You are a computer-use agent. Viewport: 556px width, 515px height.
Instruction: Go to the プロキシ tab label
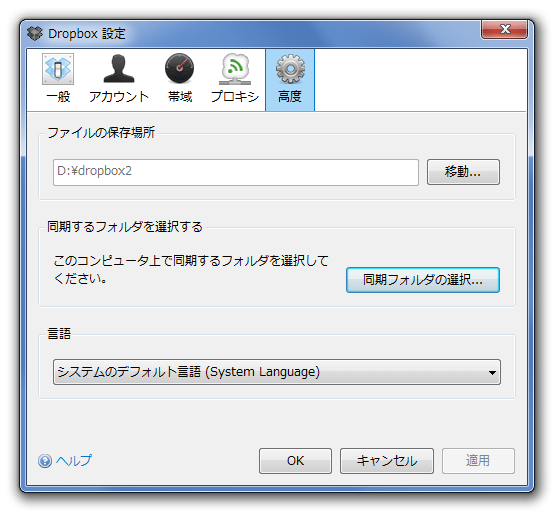[235, 96]
